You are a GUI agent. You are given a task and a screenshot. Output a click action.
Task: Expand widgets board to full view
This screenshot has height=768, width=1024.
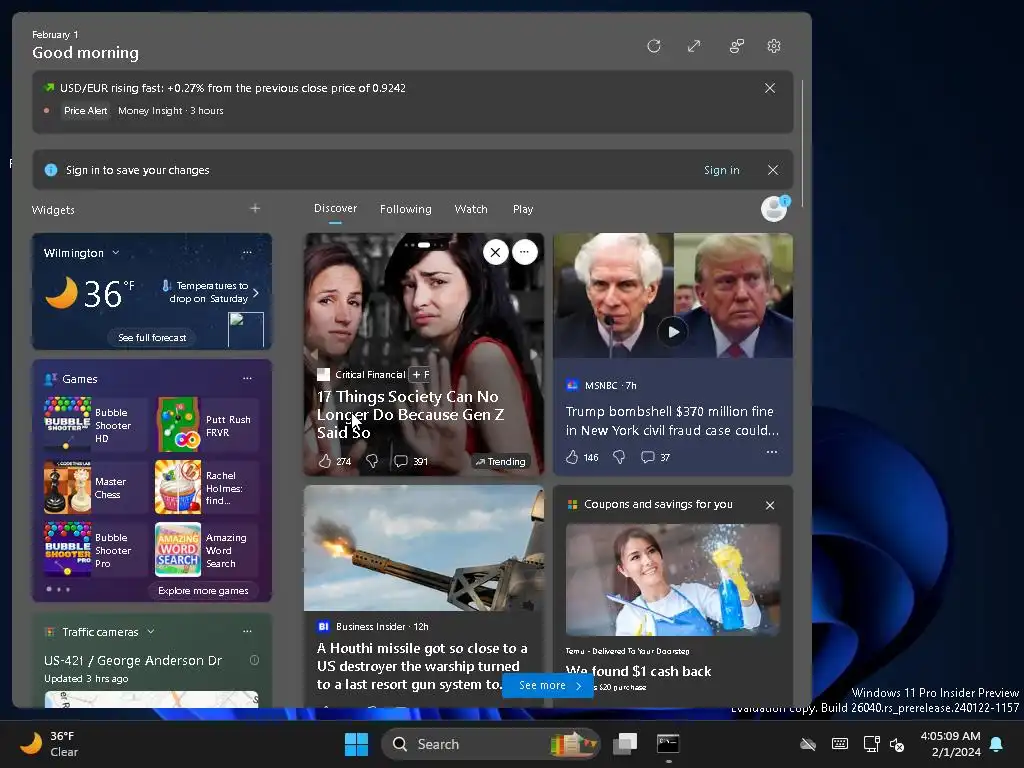(x=694, y=46)
